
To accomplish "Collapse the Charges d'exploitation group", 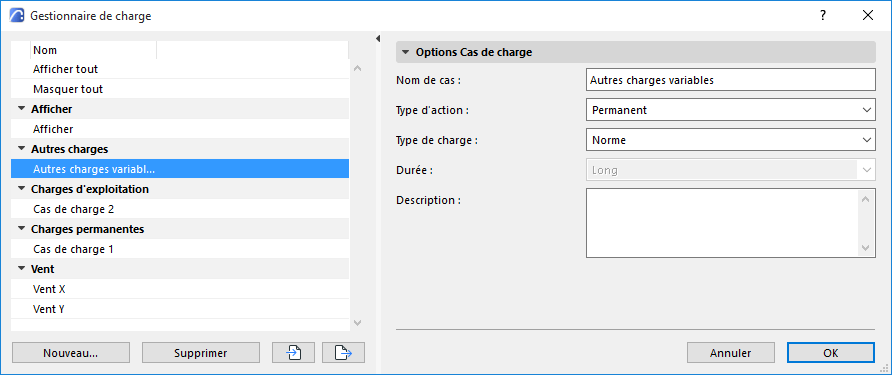I will (22, 189).
